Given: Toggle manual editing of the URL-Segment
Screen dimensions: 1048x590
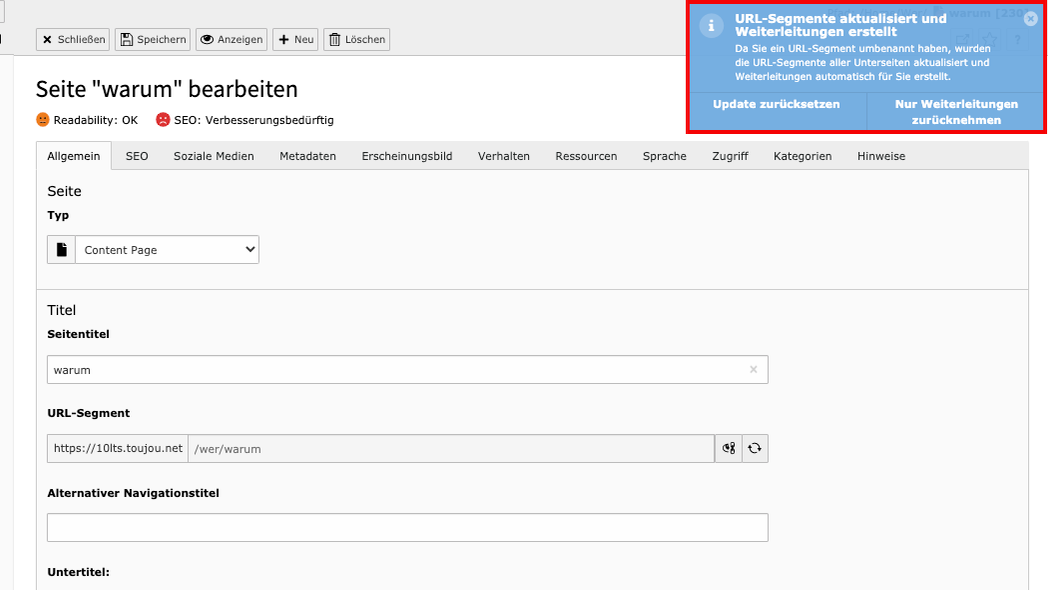Looking at the screenshot, I should click(728, 449).
